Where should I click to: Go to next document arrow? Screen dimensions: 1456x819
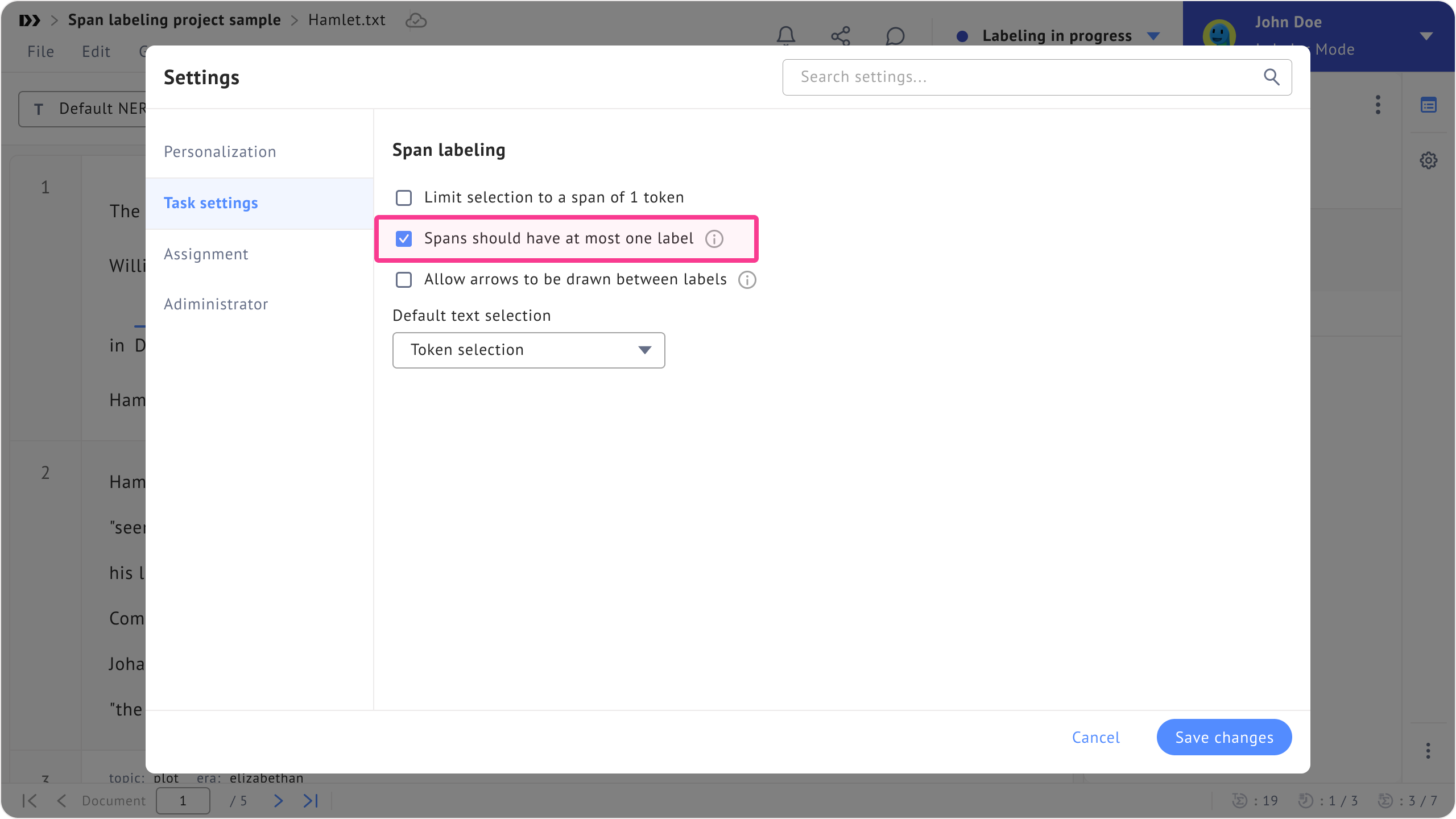click(x=278, y=801)
